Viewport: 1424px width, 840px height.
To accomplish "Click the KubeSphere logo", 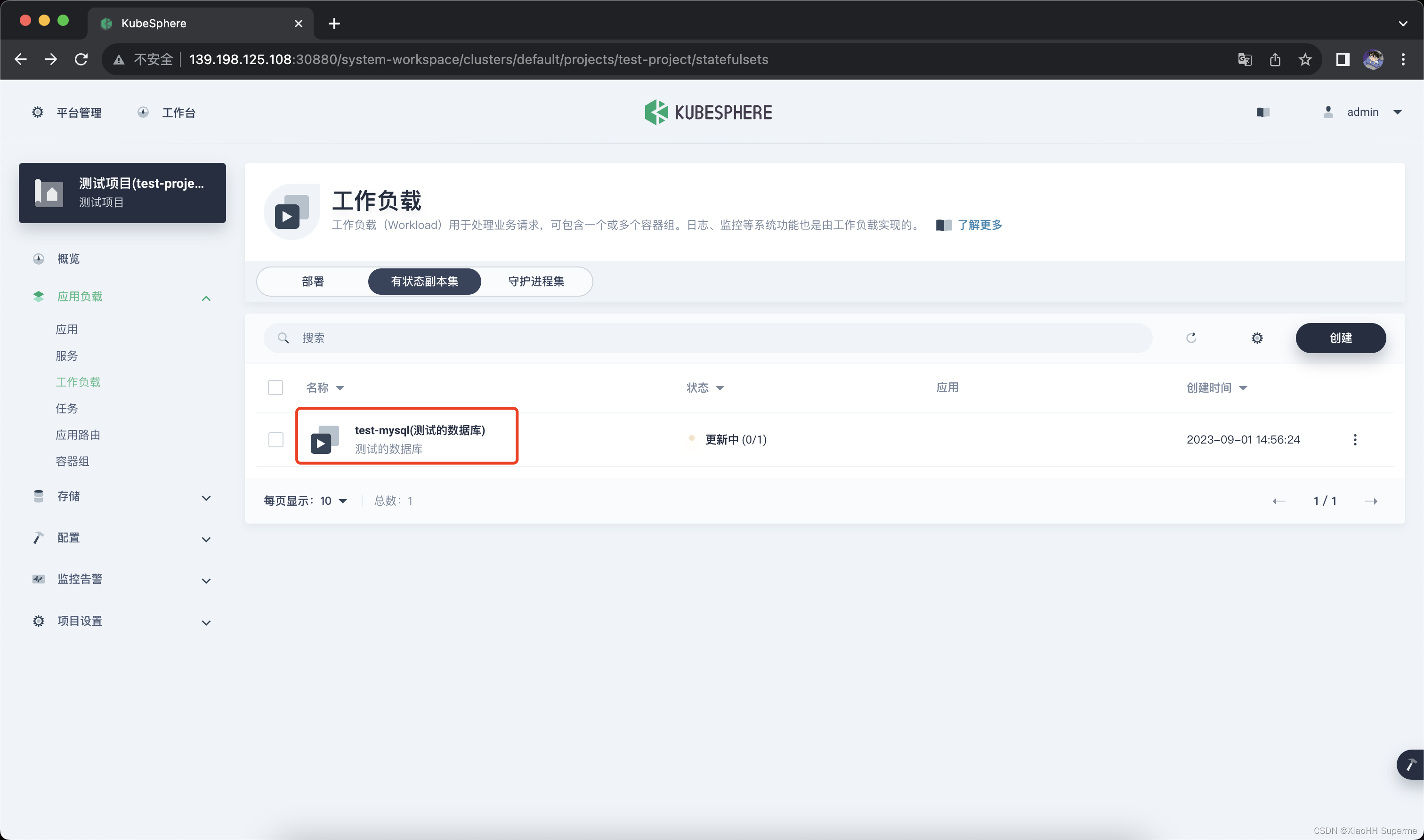I will coord(708,112).
